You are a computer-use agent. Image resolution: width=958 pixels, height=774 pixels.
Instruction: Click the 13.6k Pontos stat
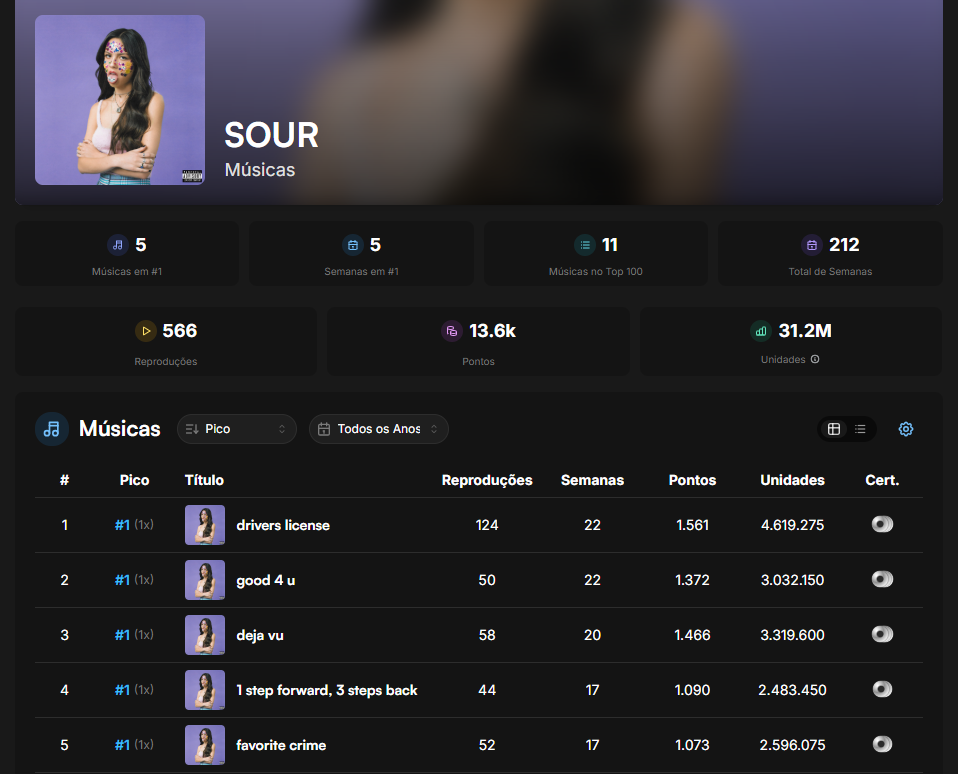coord(492,331)
